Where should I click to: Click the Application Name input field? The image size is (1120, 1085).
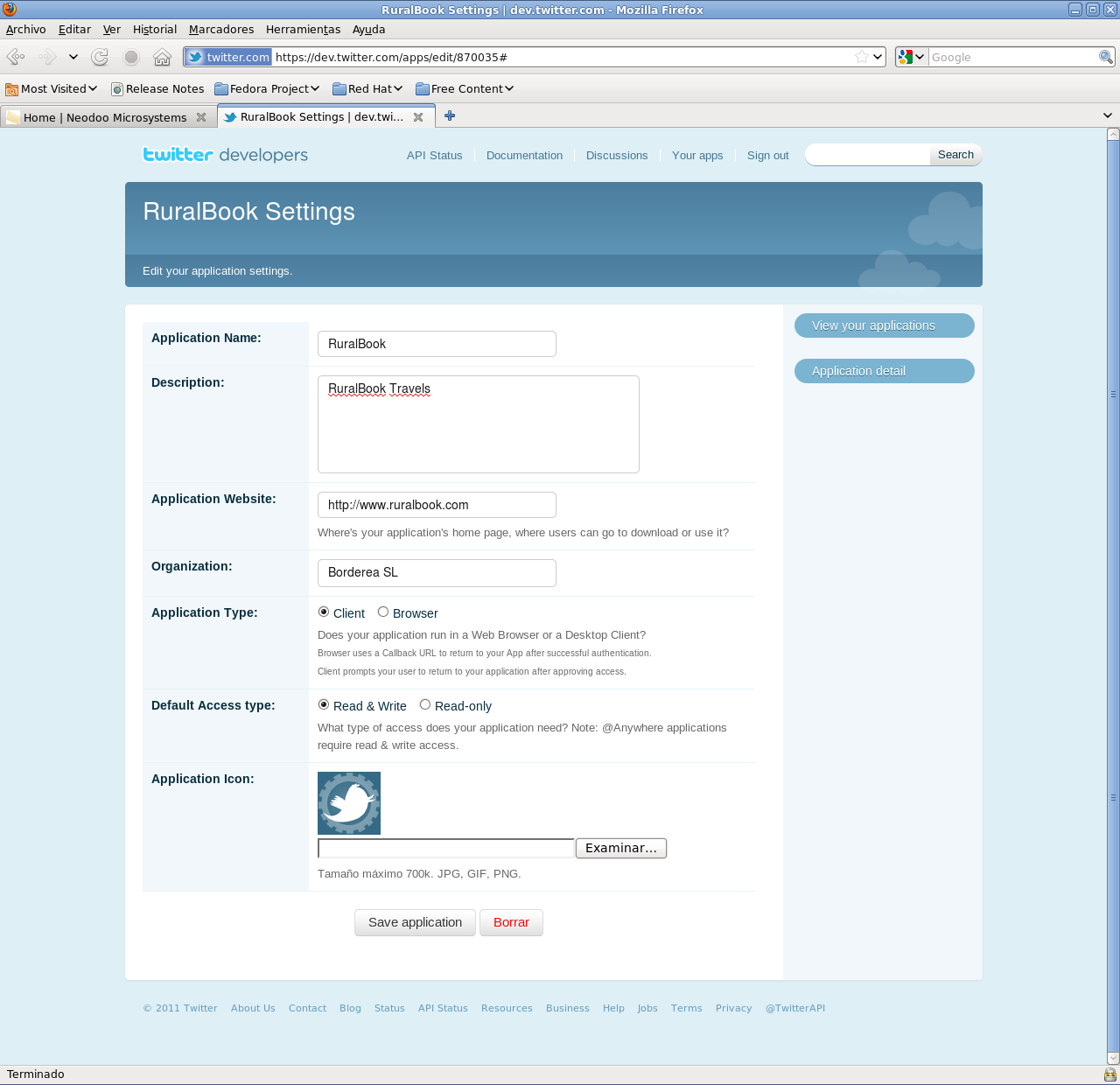pyautogui.click(x=437, y=344)
